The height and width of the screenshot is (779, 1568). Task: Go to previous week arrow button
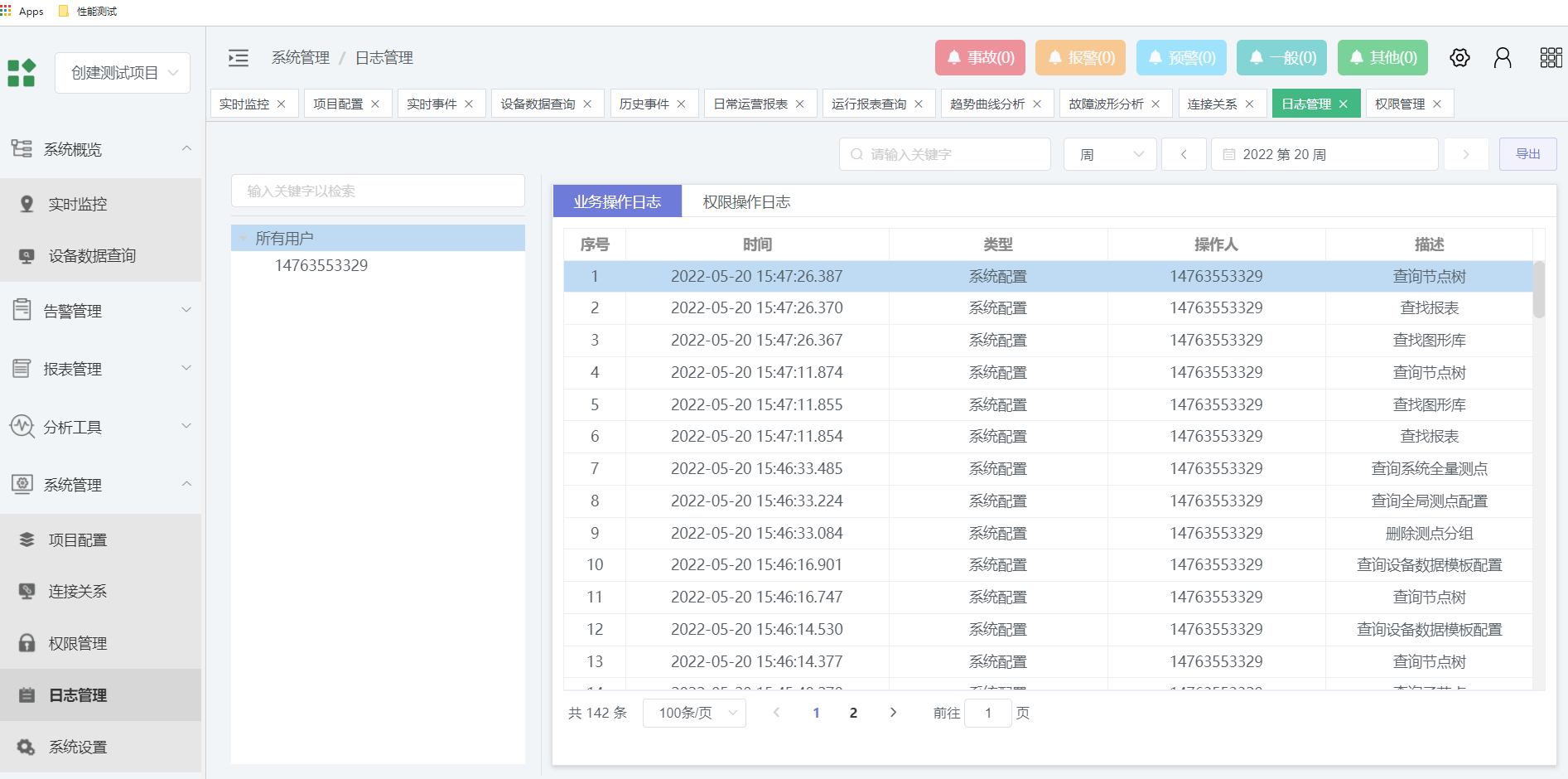[x=1184, y=154]
